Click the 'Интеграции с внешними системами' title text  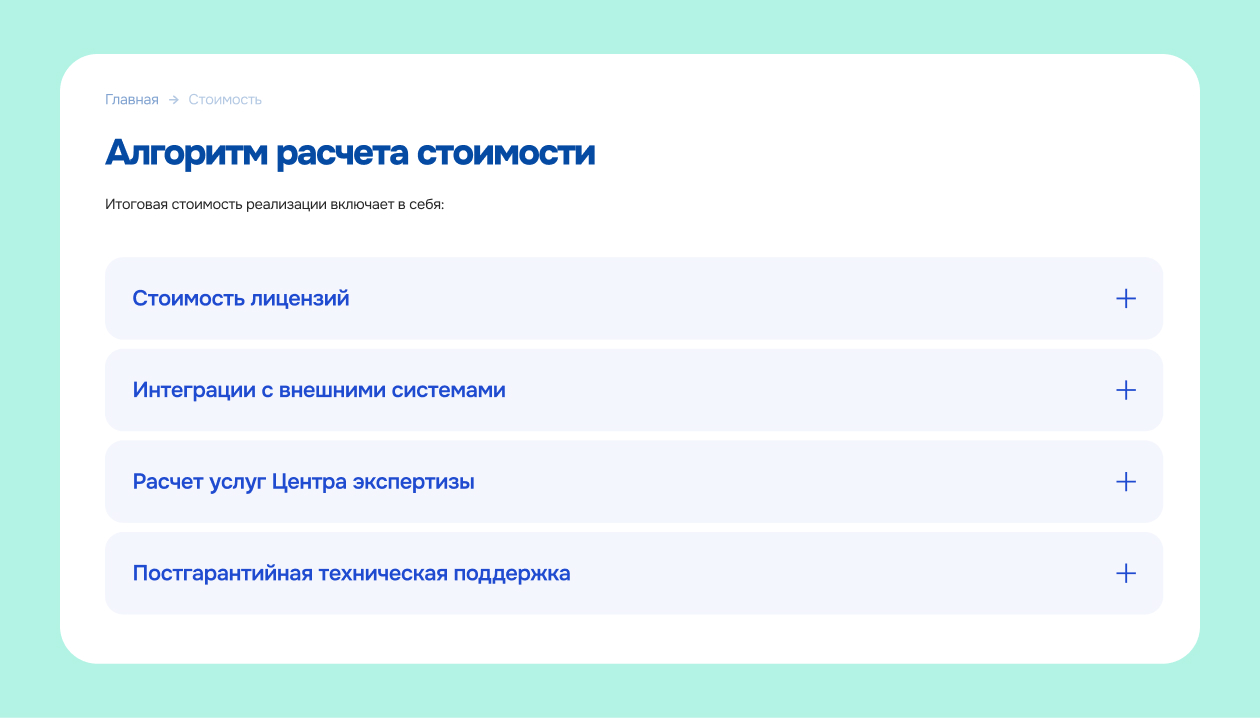(x=319, y=390)
